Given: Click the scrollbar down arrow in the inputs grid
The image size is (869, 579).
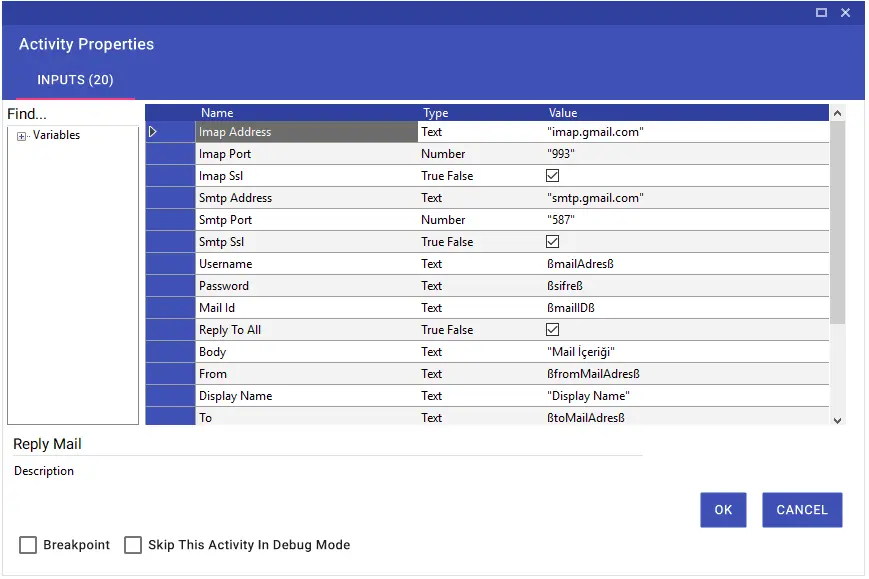Looking at the screenshot, I should pos(837,421).
